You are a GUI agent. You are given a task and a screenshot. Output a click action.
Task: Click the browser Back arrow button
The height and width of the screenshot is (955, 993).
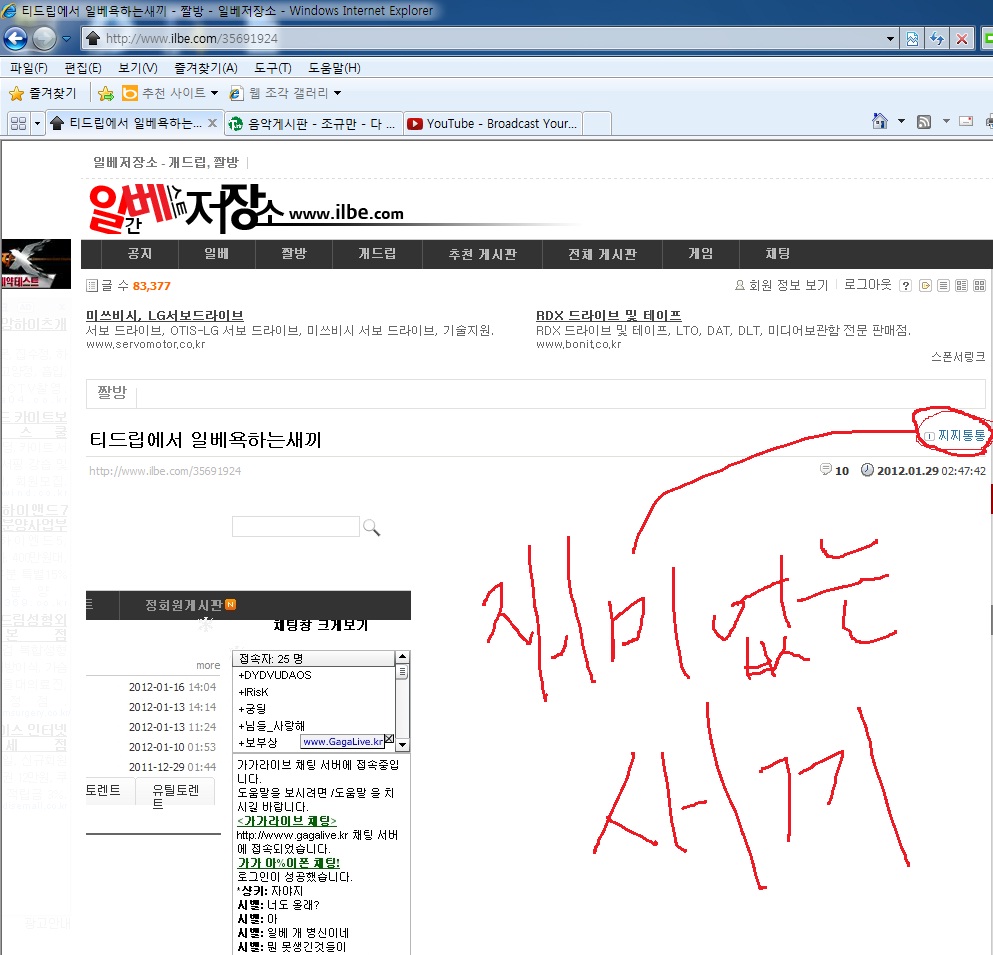click(15, 39)
